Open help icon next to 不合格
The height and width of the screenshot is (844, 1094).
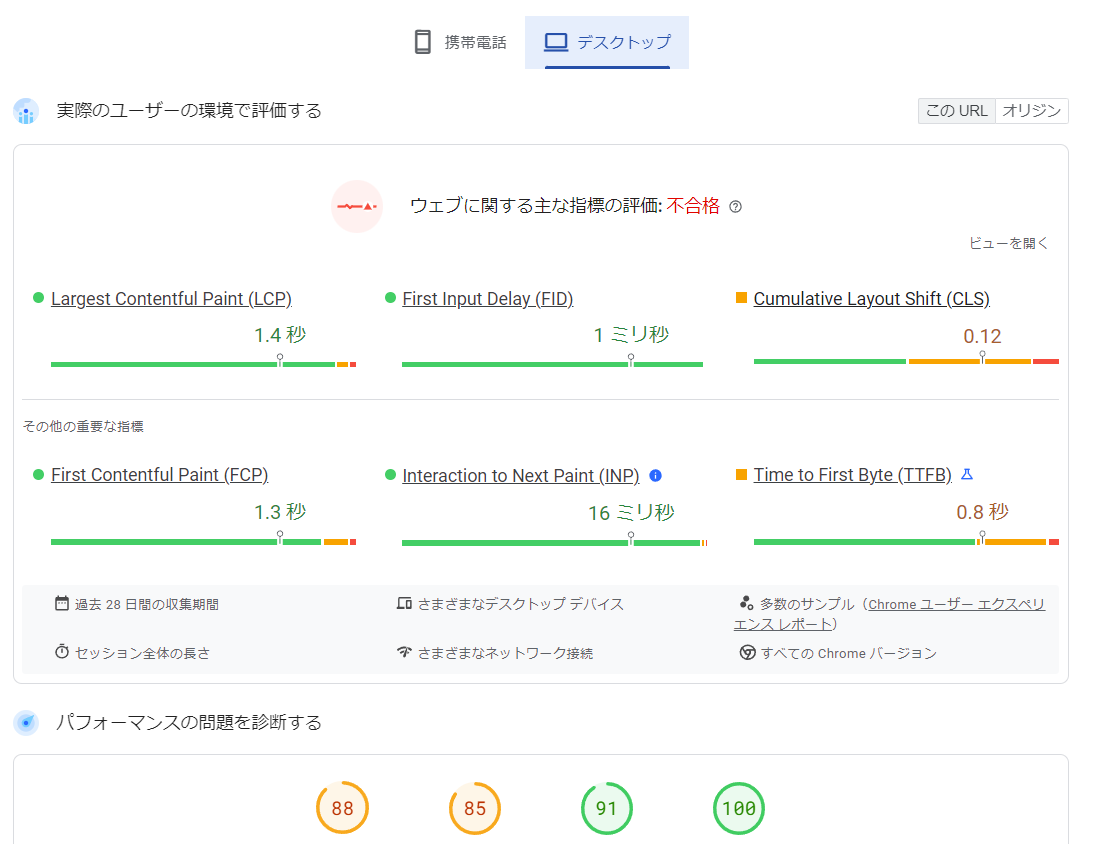point(735,206)
